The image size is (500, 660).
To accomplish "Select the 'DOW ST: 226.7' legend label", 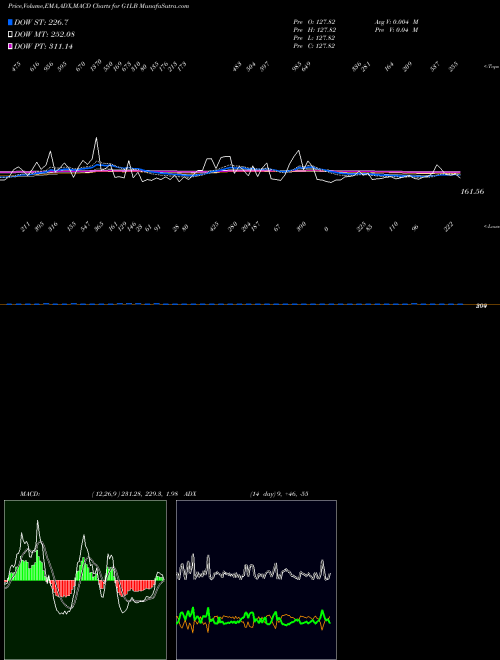I will (41, 22).
